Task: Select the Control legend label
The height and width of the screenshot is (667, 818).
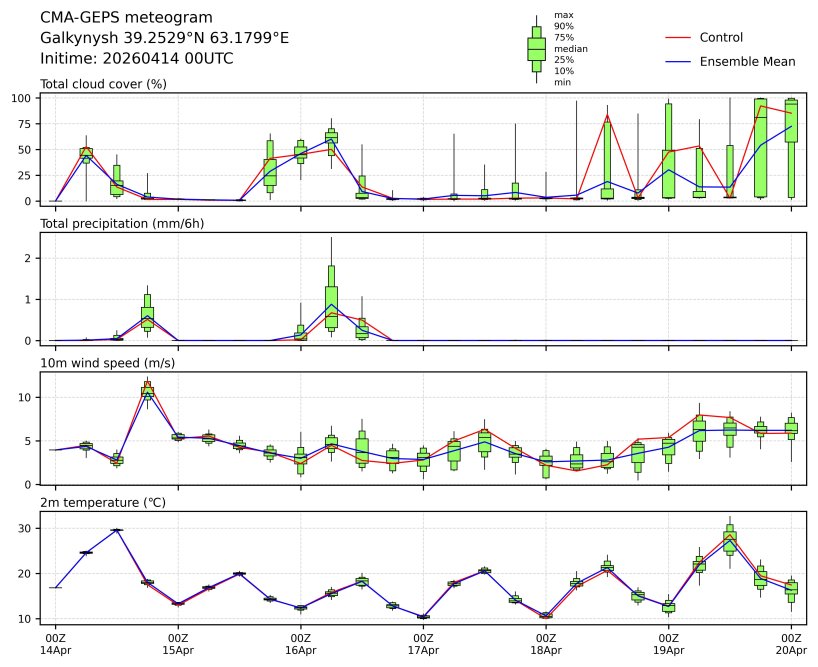Action: point(721,38)
